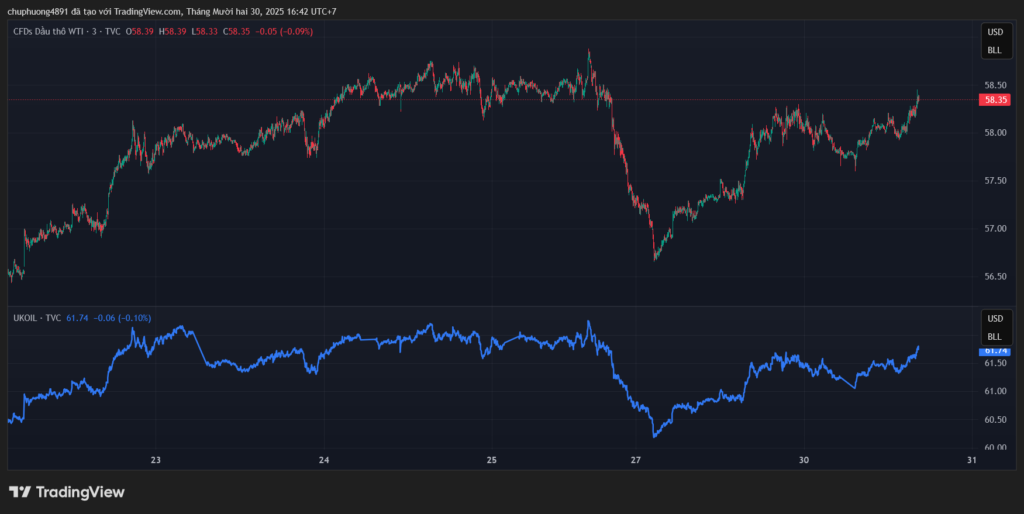Click the date label 23 on time axis
Viewport: 1024px width, 514px height.
(155, 460)
